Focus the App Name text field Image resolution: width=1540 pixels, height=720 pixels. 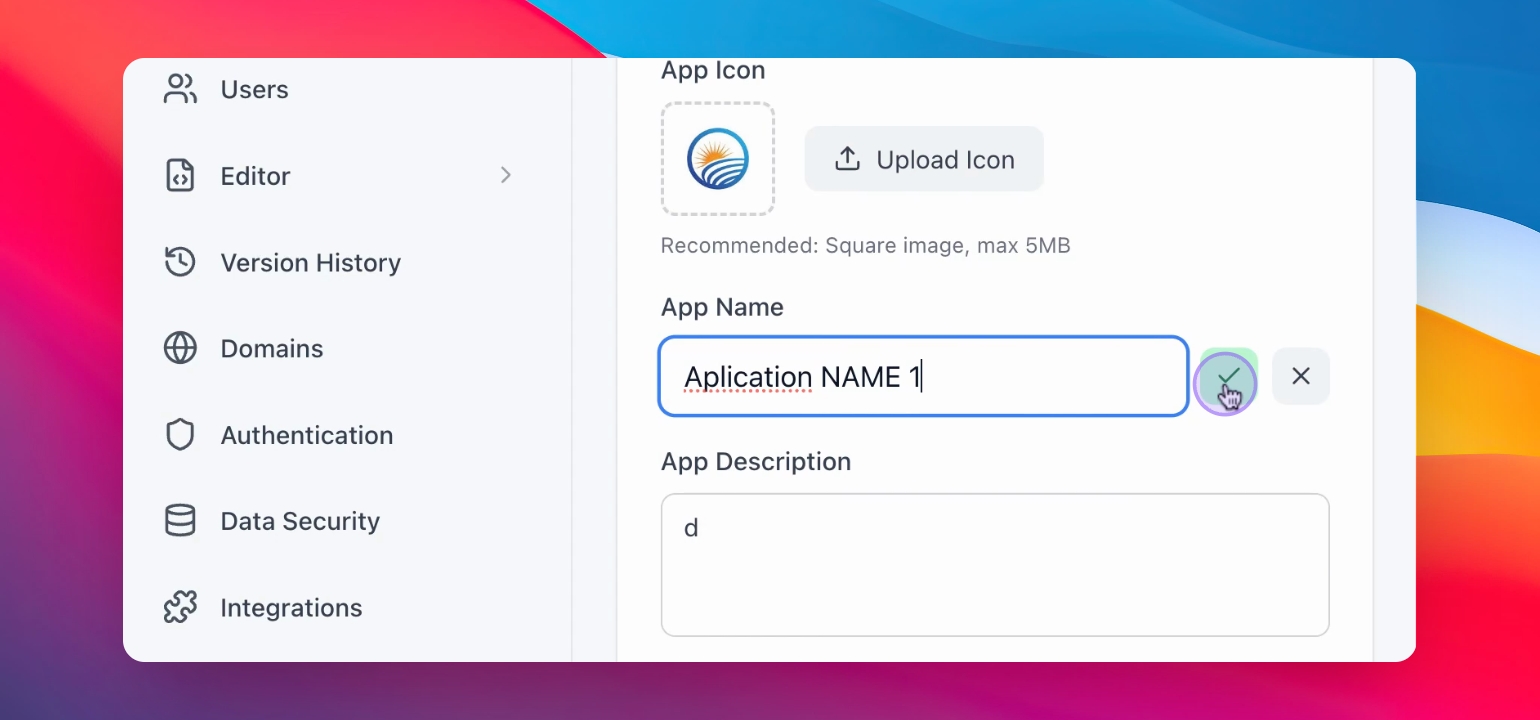tap(923, 376)
